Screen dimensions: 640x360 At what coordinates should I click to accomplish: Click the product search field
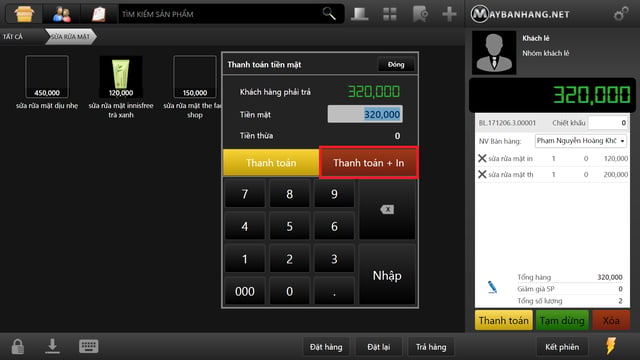[231, 14]
